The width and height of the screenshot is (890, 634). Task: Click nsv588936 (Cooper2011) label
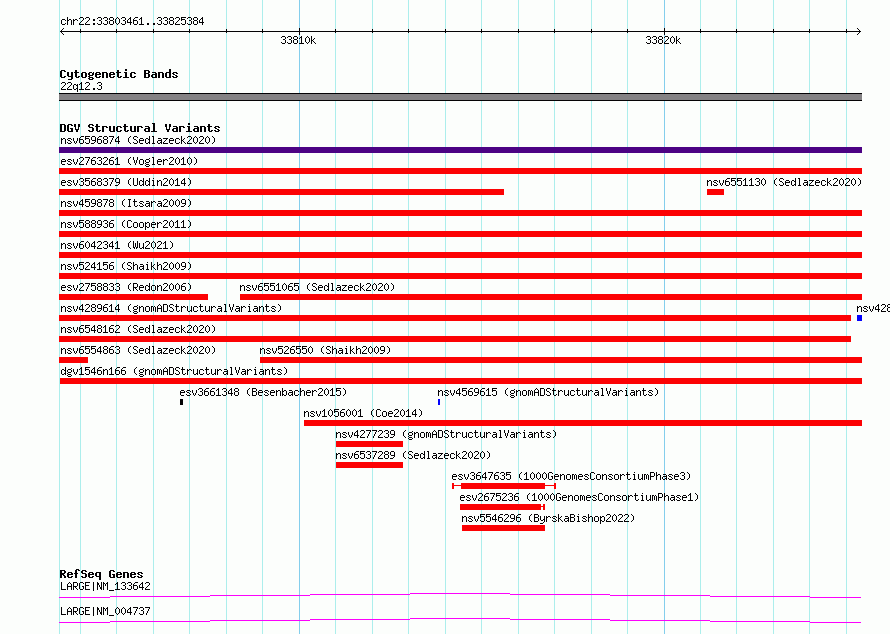click(126, 224)
